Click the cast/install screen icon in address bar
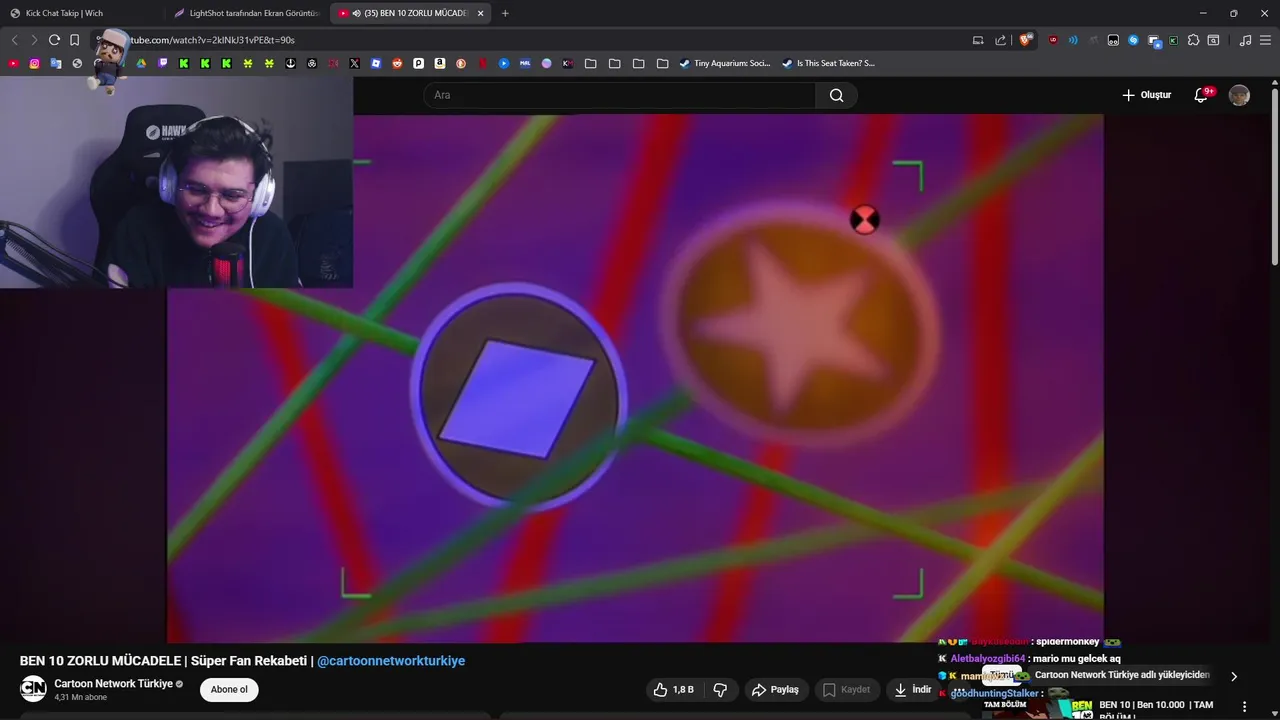 click(x=978, y=40)
